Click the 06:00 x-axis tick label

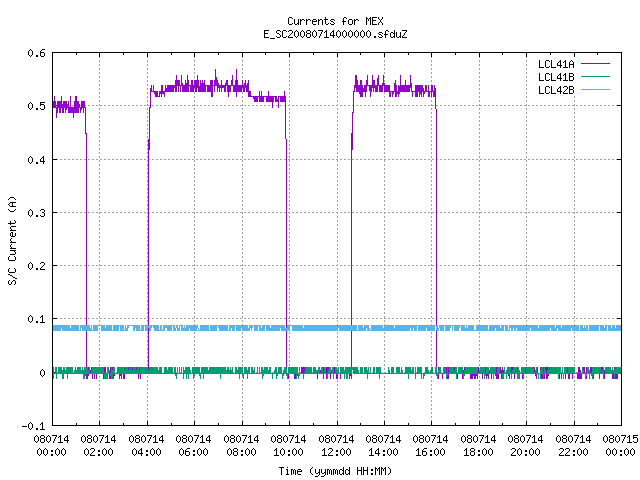click(193, 452)
